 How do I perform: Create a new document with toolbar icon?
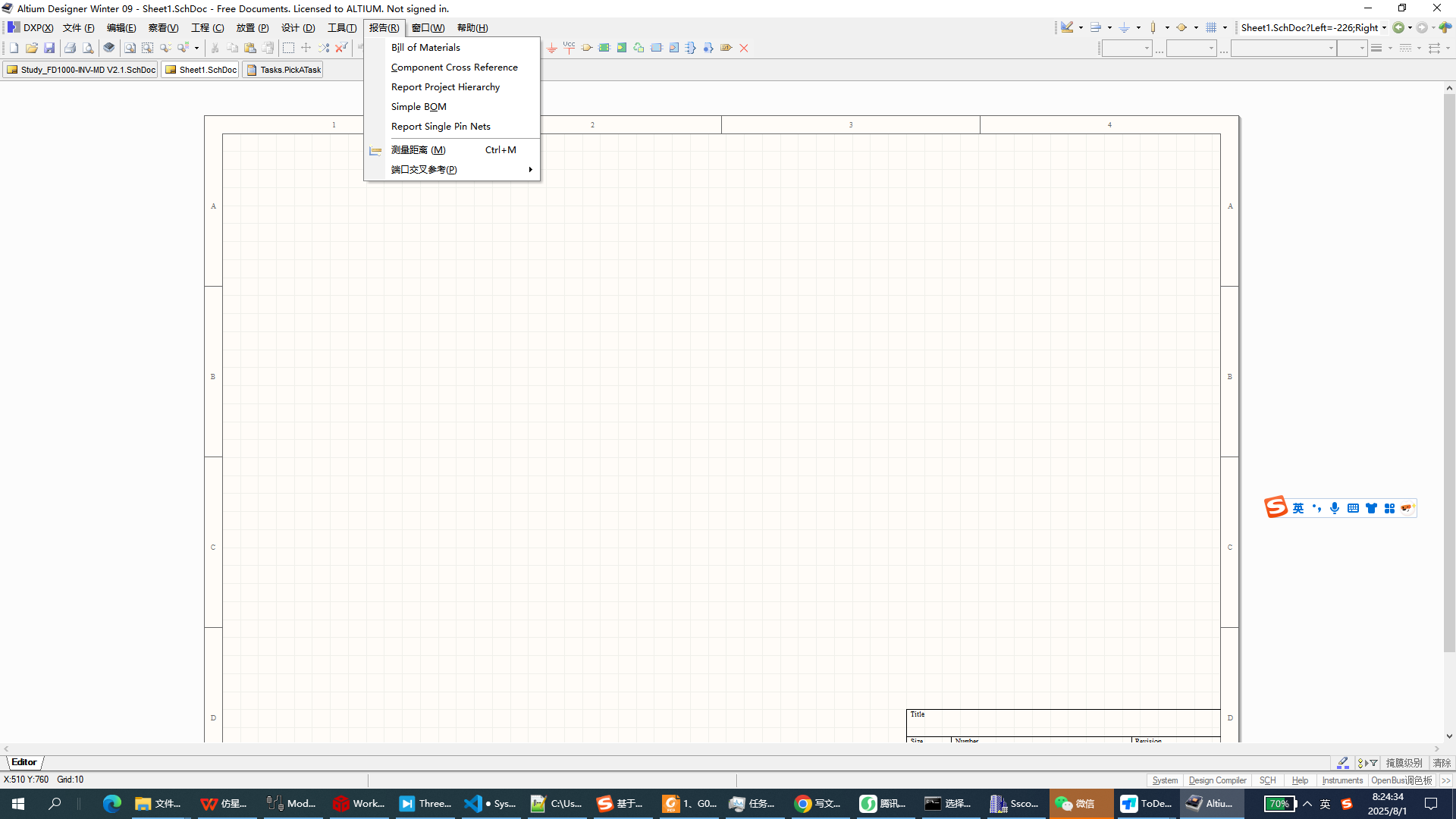pyautogui.click(x=14, y=48)
